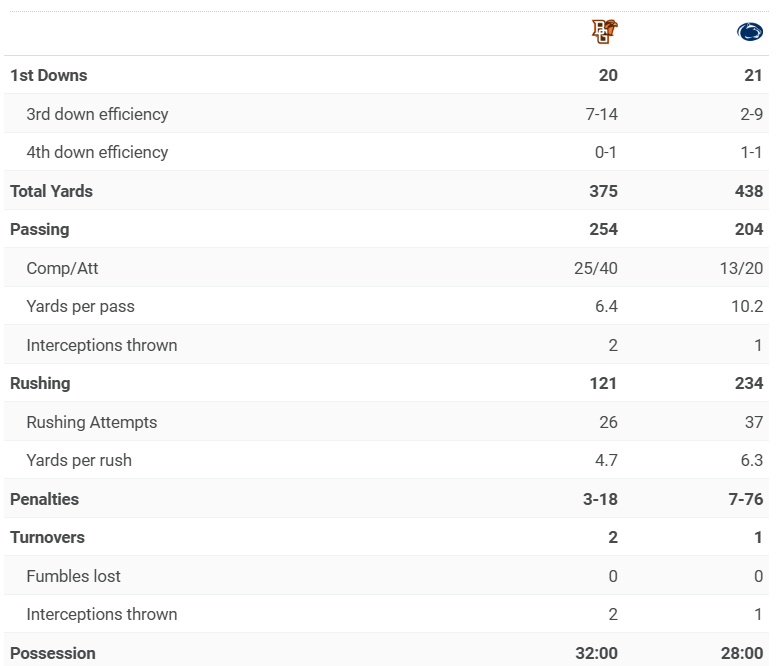Viewport: 782px width, 666px height.
Task: Select the Possession row label
Action: tap(53, 654)
